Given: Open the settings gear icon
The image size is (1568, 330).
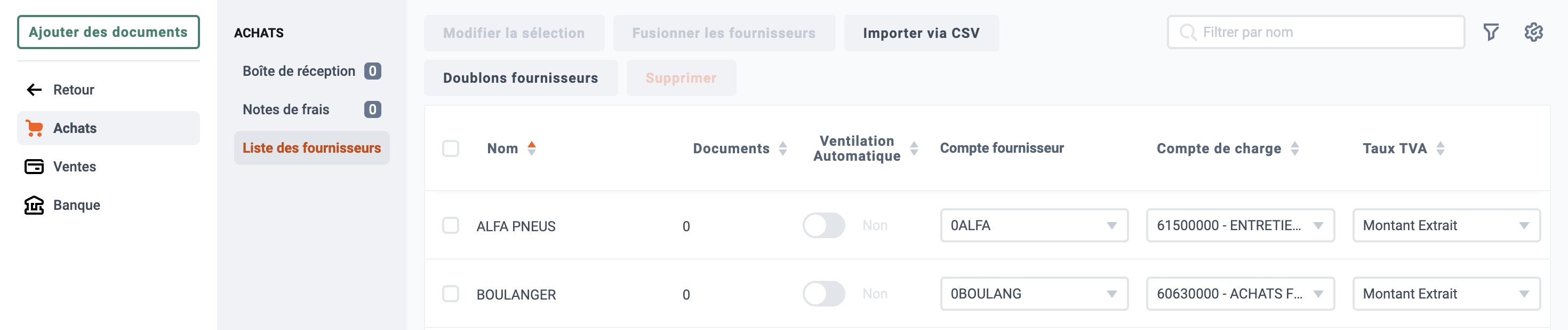Looking at the screenshot, I should tap(1533, 33).
